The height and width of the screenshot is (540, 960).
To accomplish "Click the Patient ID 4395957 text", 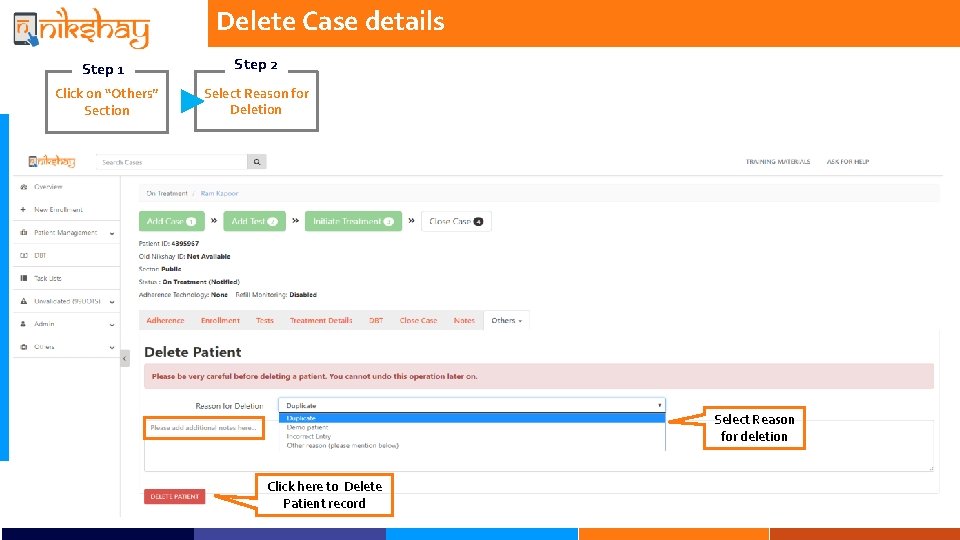I will [169, 244].
